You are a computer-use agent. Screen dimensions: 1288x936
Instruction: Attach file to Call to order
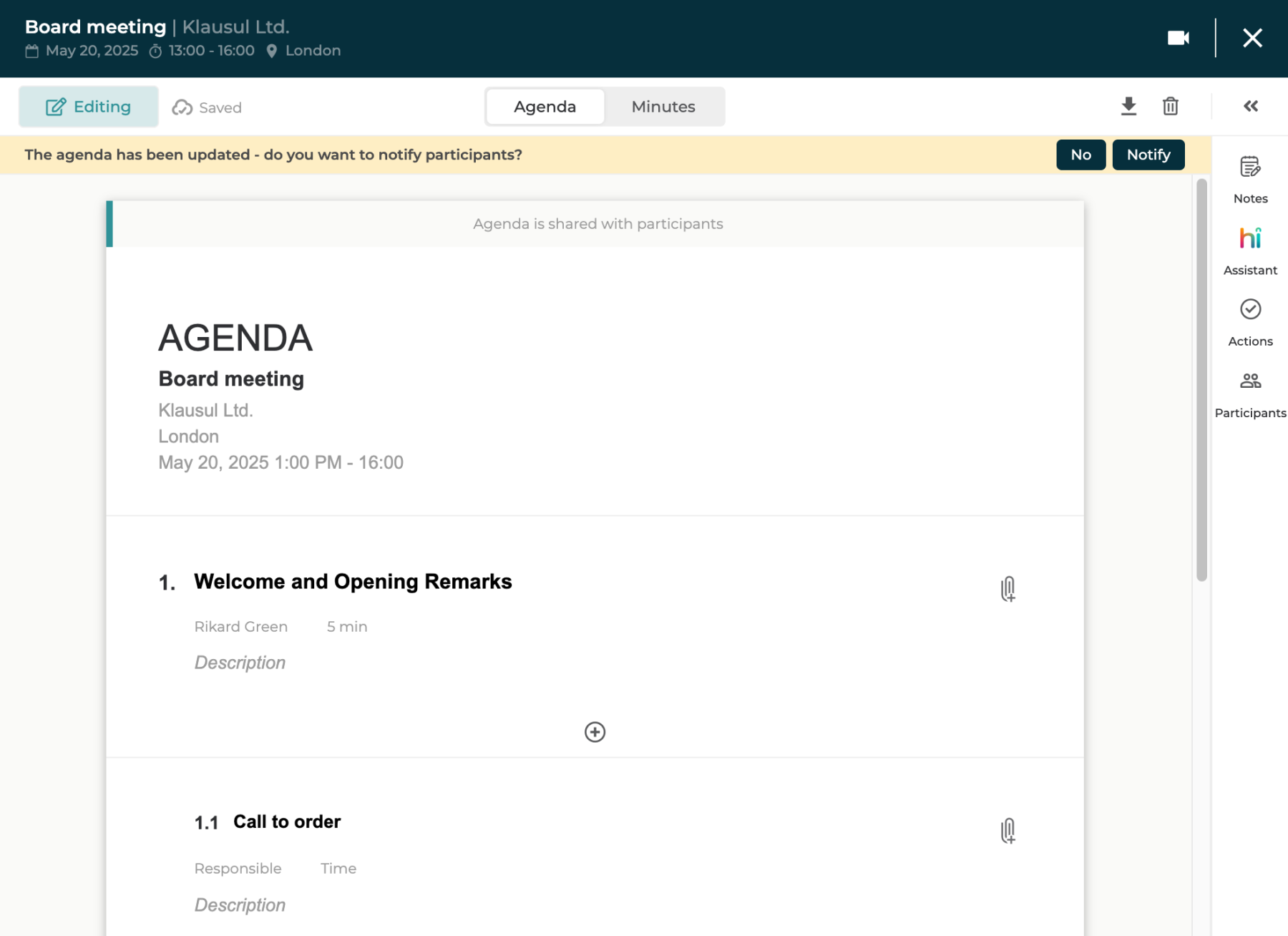pyautogui.click(x=1008, y=831)
